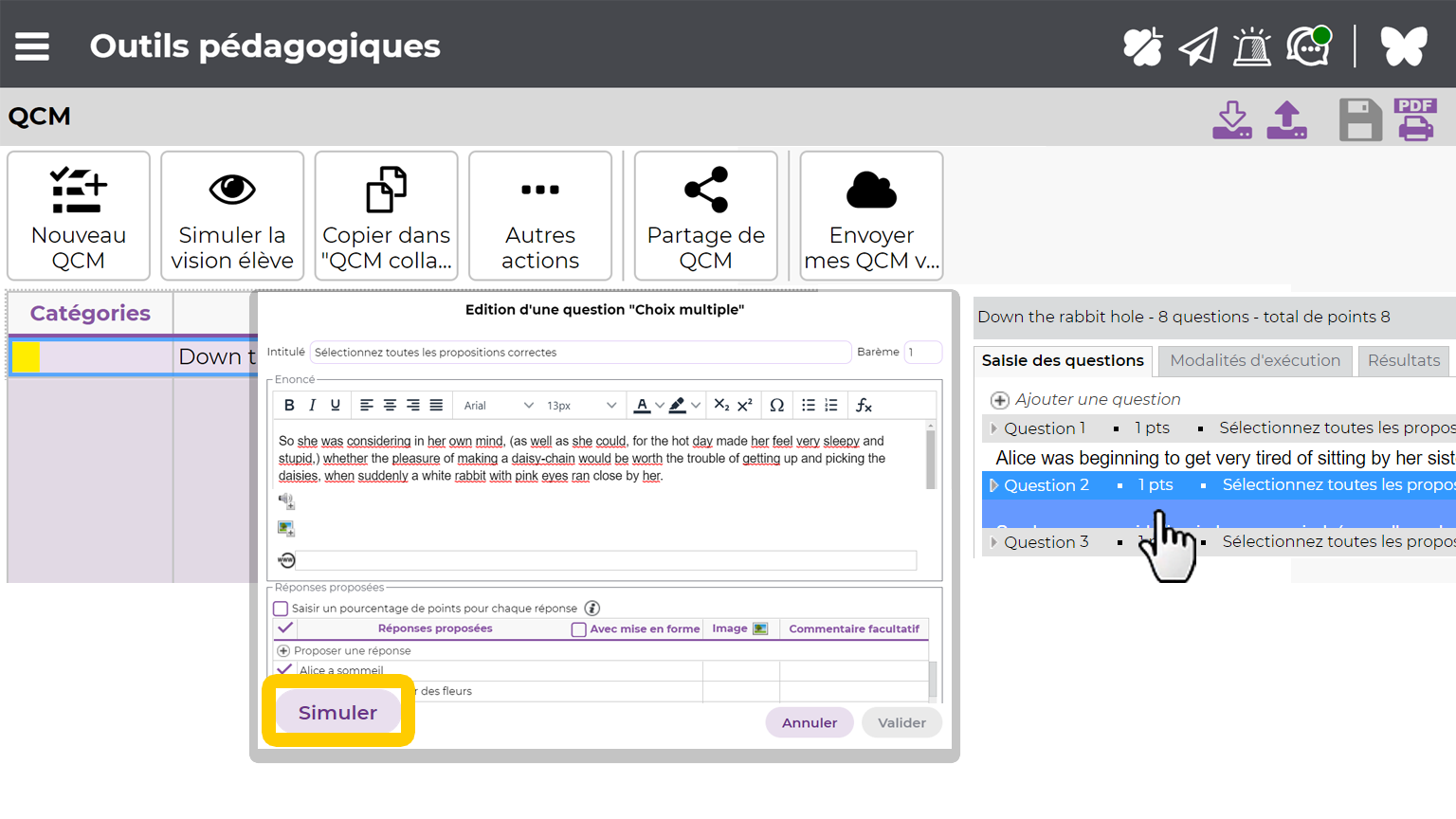Click the Intitulé text field

pyautogui.click(x=580, y=352)
